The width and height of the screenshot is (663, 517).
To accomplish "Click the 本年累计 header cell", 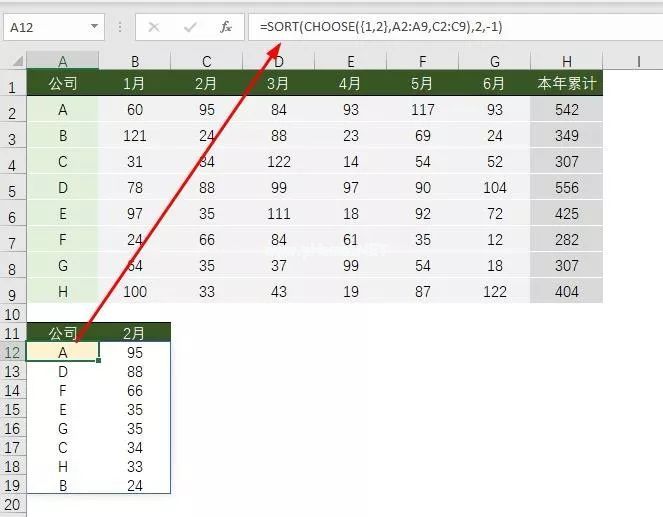I will [566, 84].
